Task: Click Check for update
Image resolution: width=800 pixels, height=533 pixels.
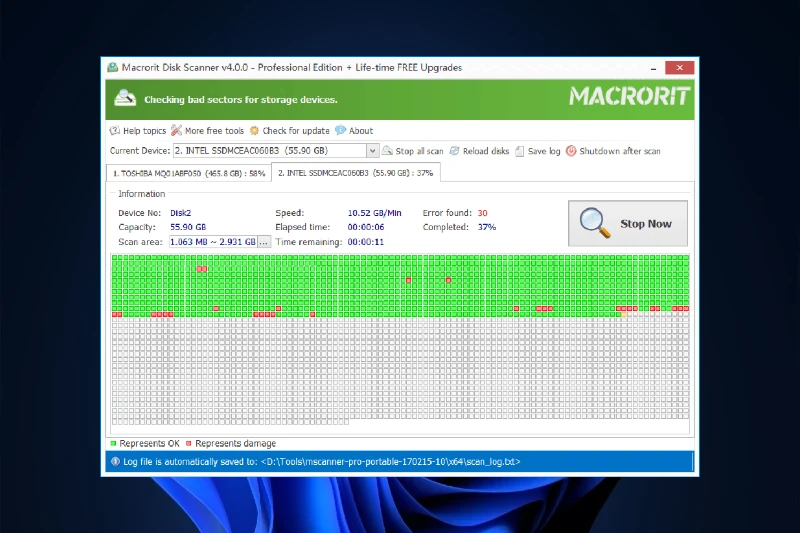Action: coord(296,131)
